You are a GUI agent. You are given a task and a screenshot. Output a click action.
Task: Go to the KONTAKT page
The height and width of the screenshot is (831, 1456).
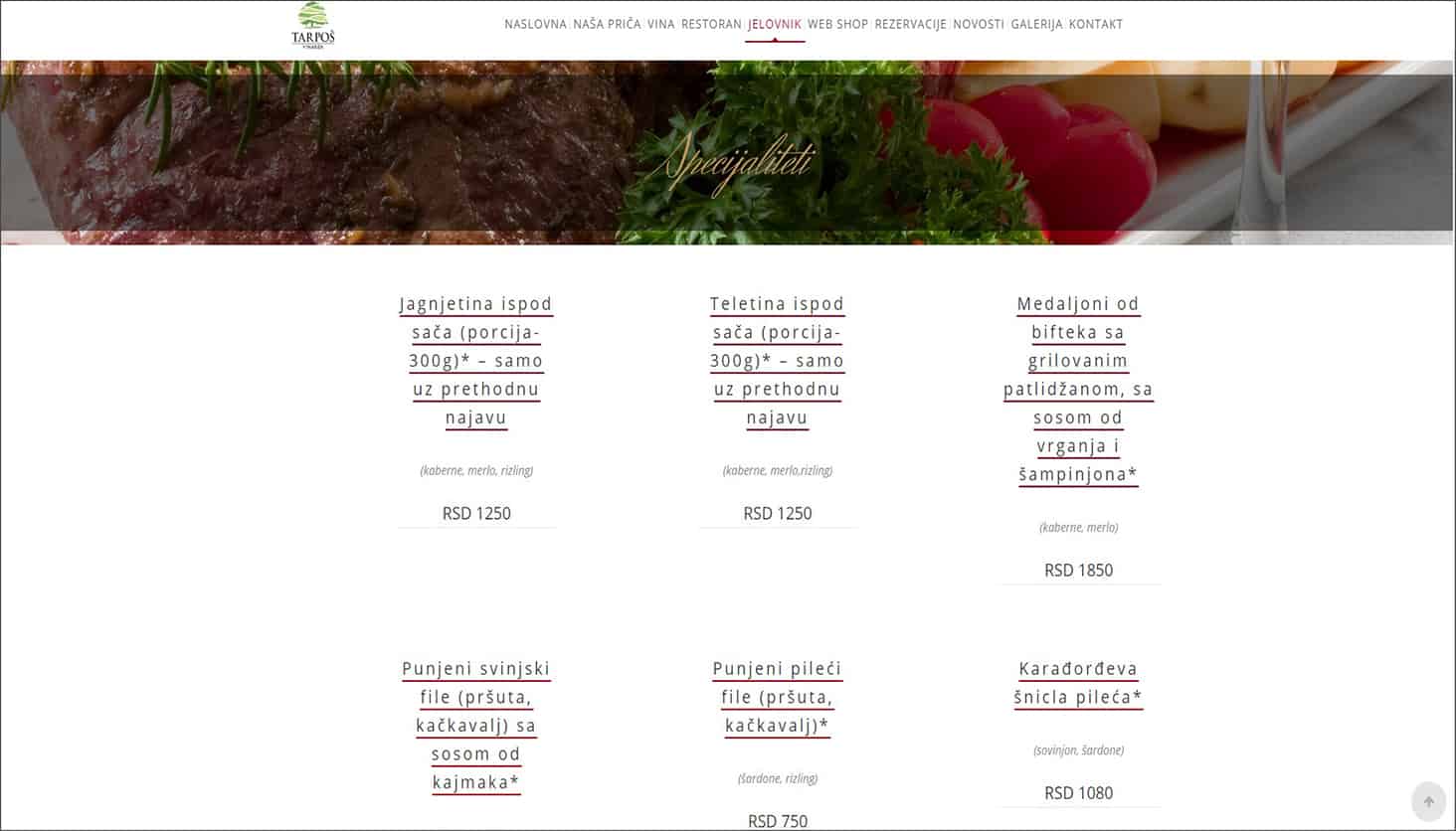(x=1095, y=24)
